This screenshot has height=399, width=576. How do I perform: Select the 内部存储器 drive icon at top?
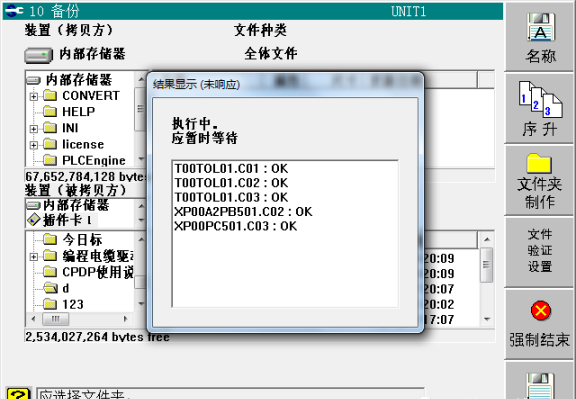pyautogui.click(x=38, y=55)
